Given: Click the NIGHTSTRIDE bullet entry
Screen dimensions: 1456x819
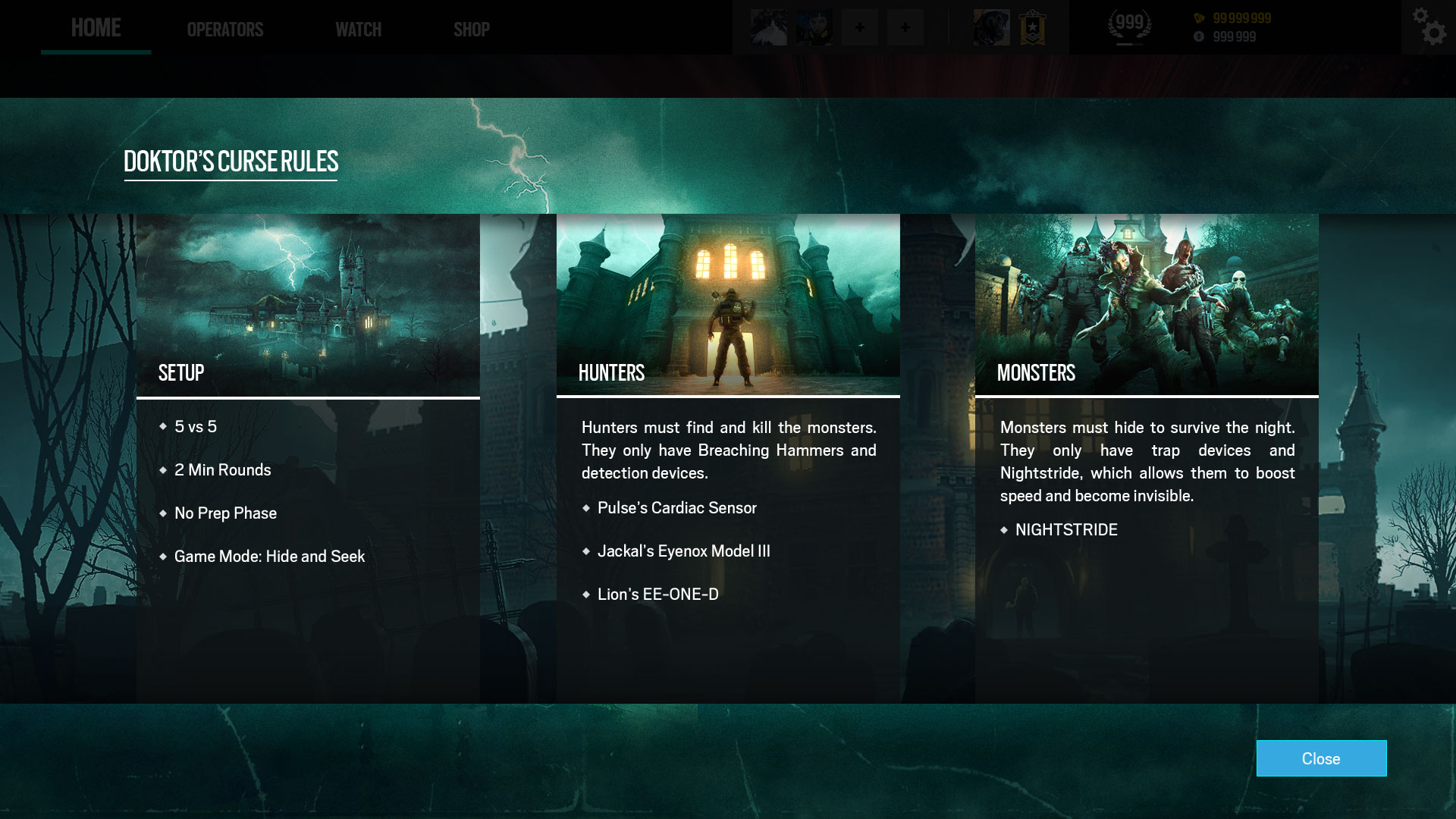Looking at the screenshot, I should click(1066, 529).
